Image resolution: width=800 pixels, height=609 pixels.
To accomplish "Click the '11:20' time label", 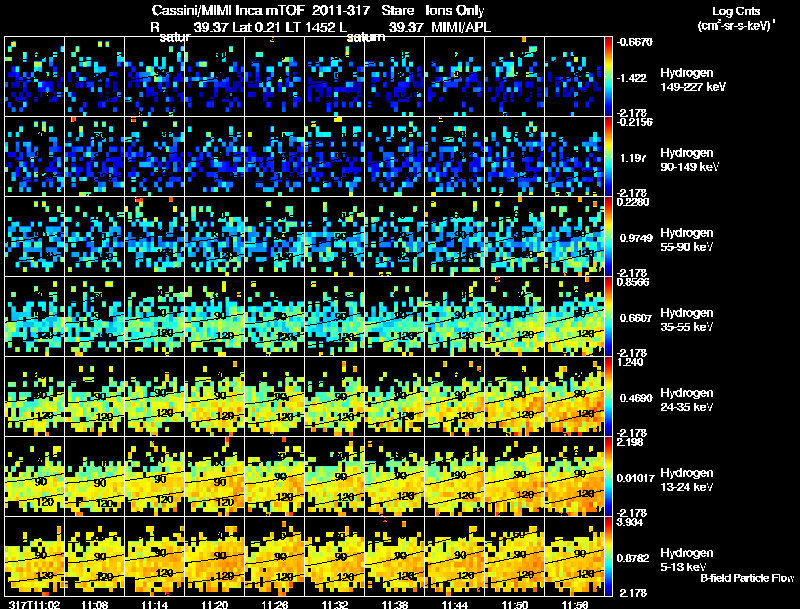I will (215, 604).
